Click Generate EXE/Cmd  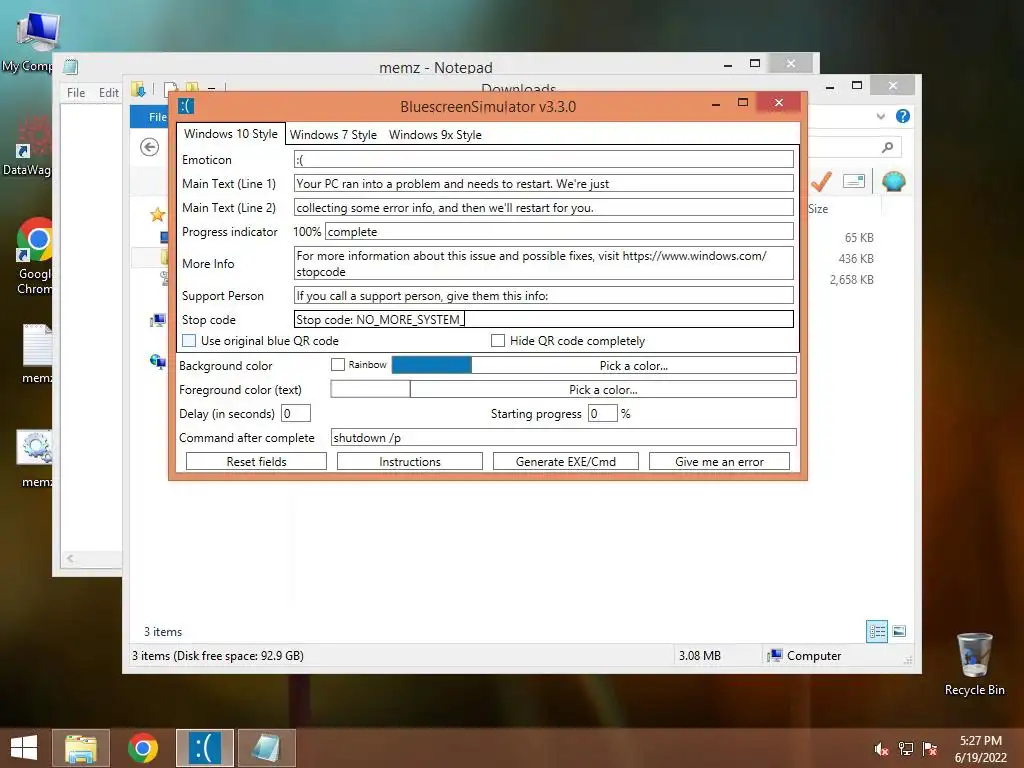(566, 461)
